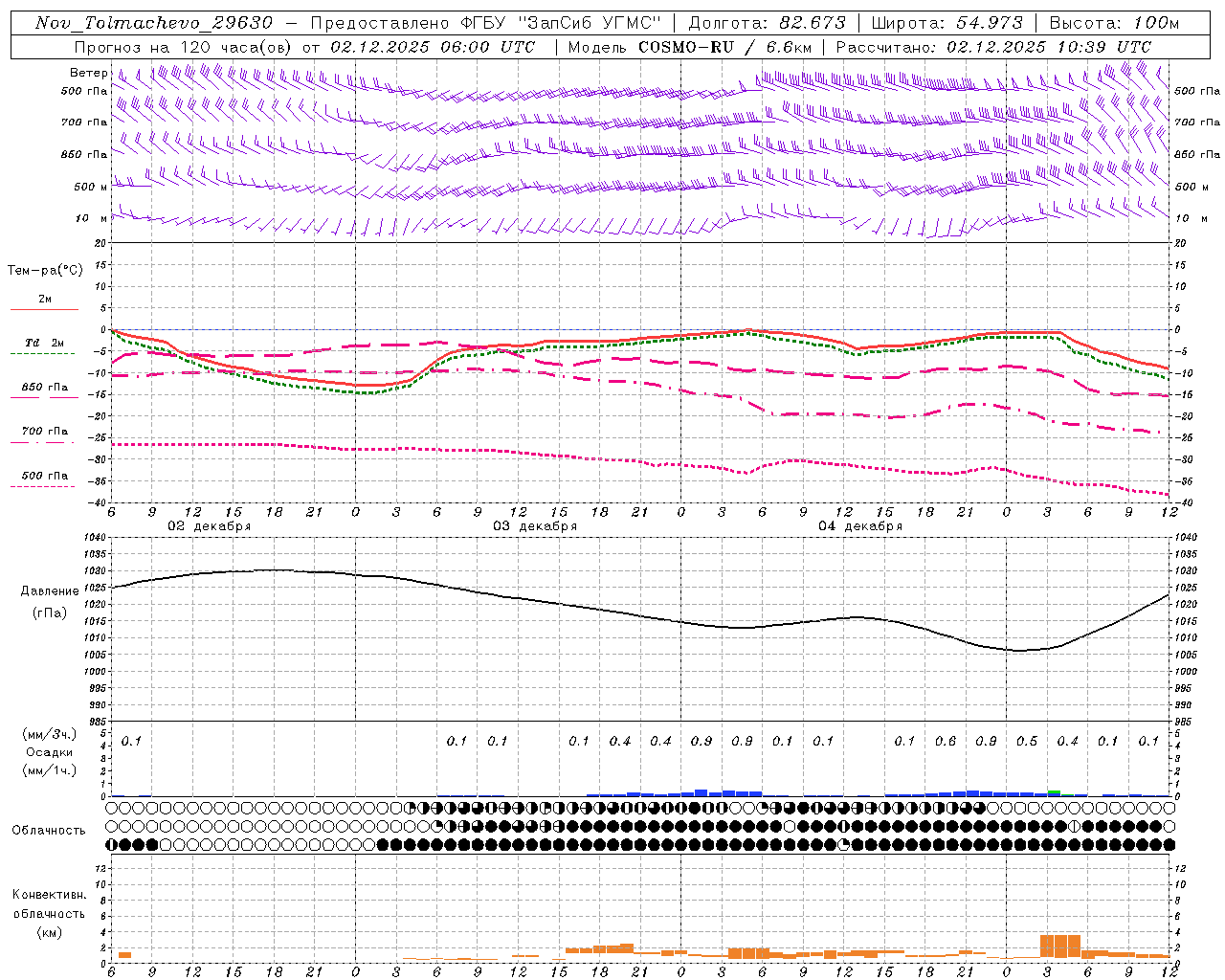Click the "Осадки" precipitation label
1225x980 pixels.
(x=50, y=752)
